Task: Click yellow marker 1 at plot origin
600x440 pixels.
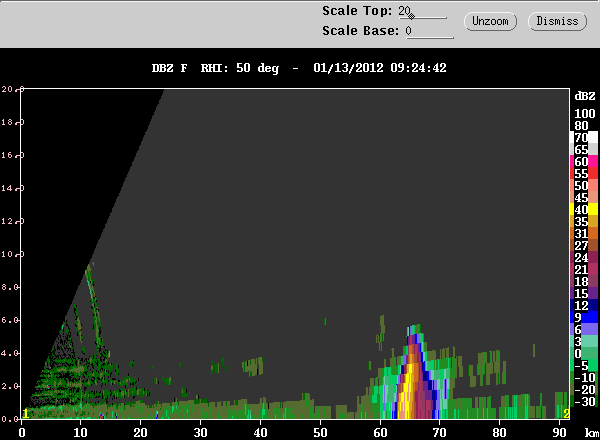Action: (26, 413)
